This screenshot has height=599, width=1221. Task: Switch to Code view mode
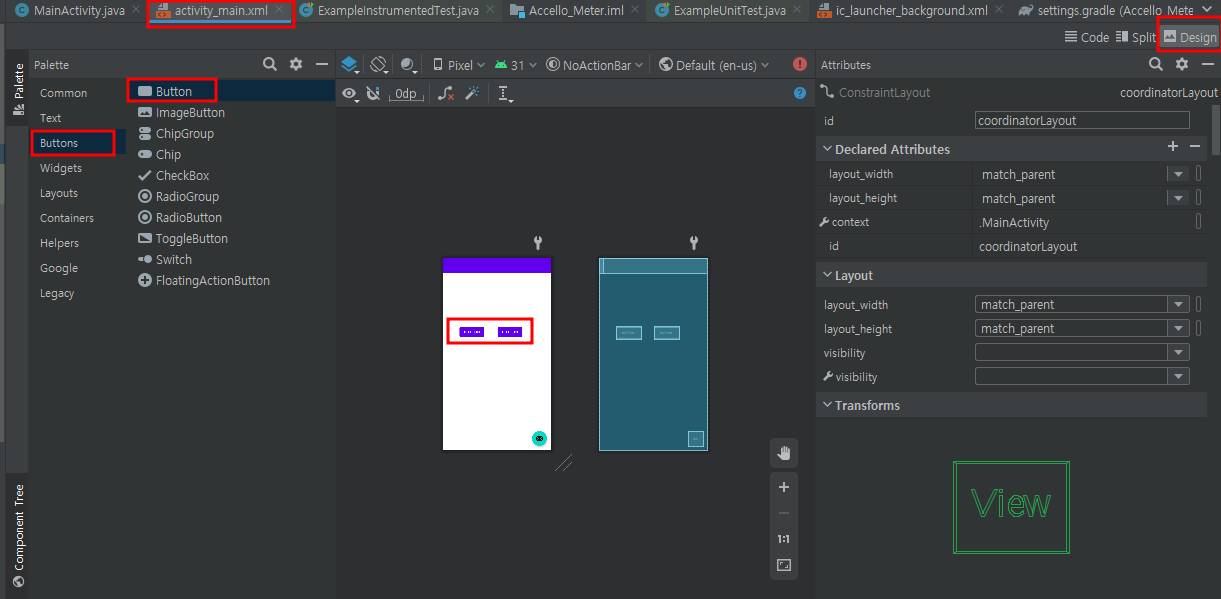[x=1086, y=37]
